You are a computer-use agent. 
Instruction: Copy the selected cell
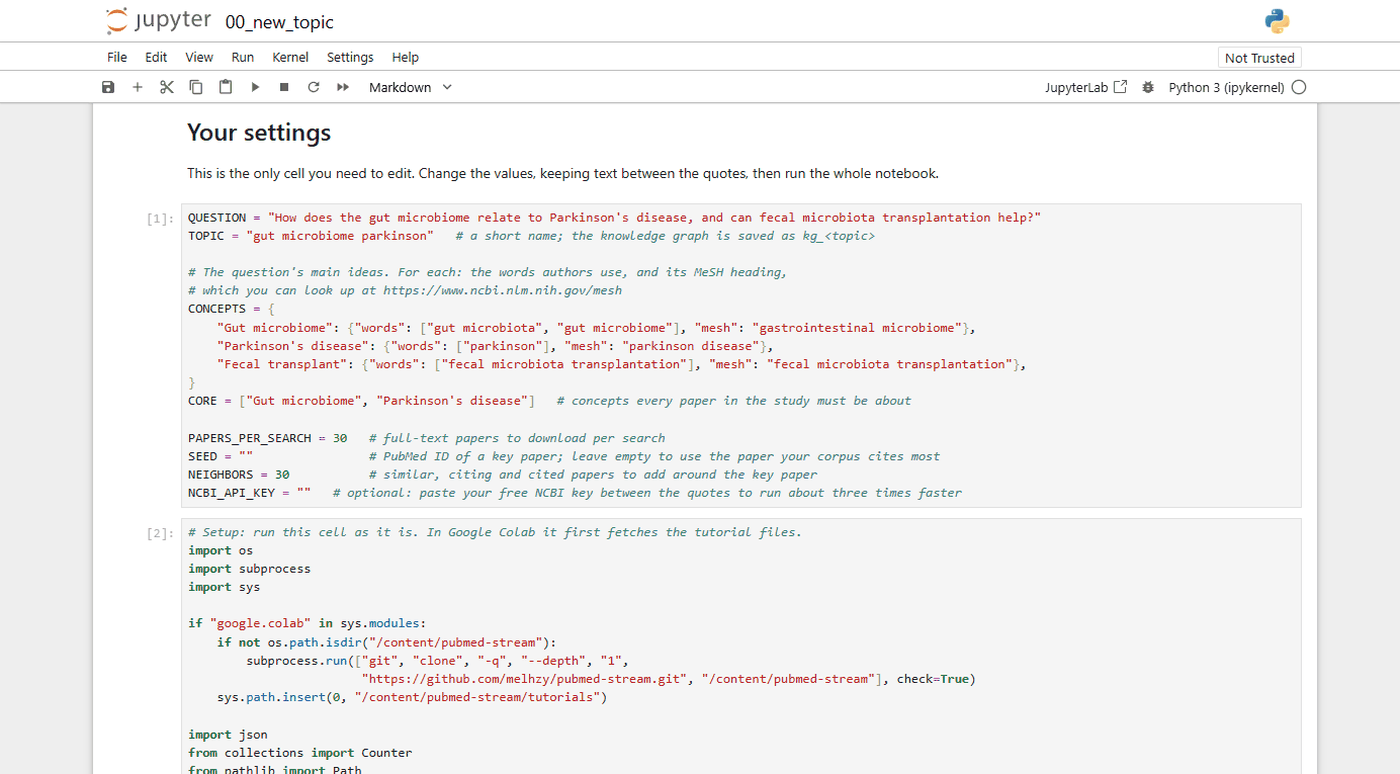[x=196, y=87]
